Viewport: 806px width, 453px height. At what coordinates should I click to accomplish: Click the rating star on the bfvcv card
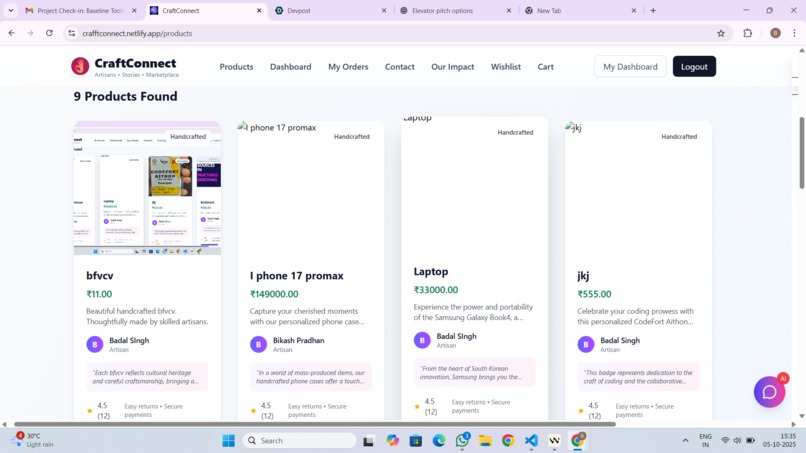pyautogui.click(x=90, y=410)
